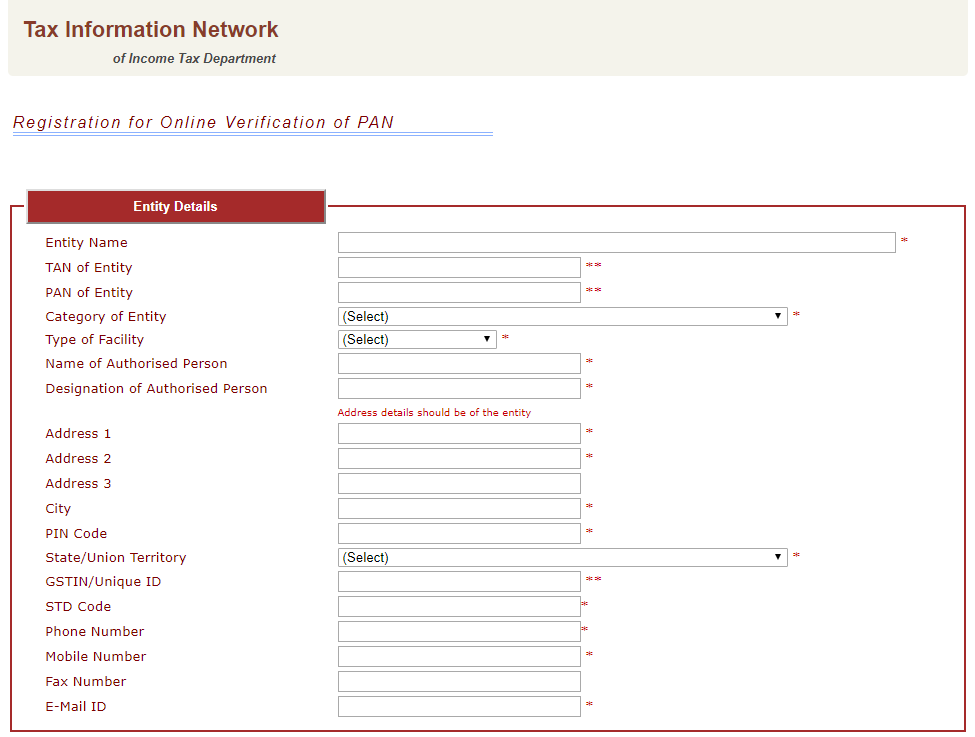The height and width of the screenshot is (737, 975).
Task: Focus the Address 1 input box
Action: click(x=459, y=433)
